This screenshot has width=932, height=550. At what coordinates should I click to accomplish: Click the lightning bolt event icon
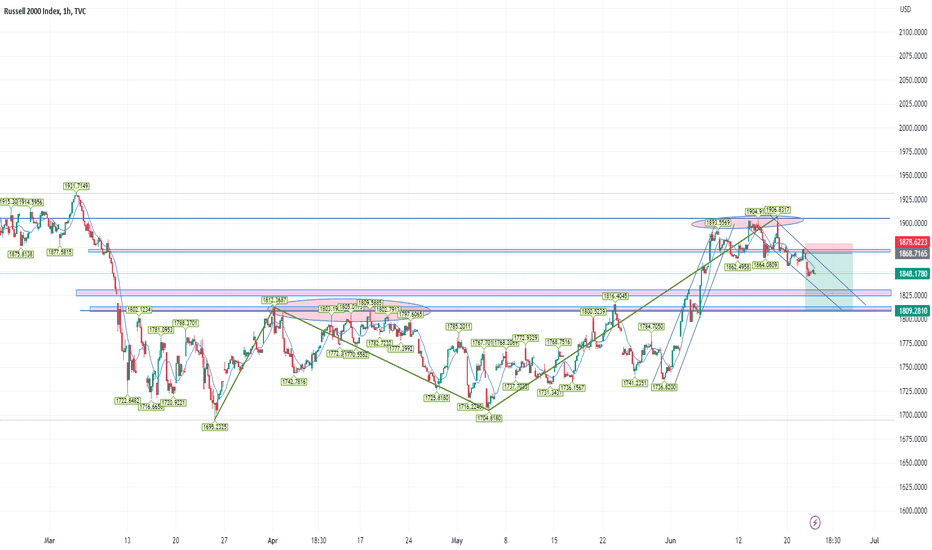pyautogui.click(x=815, y=523)
